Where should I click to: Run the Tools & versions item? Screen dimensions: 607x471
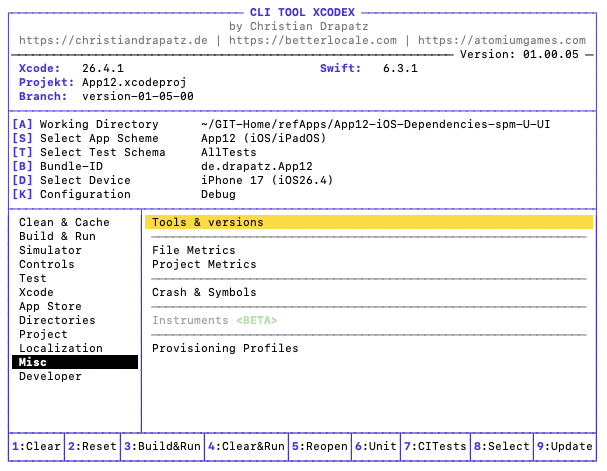point(369,222)
